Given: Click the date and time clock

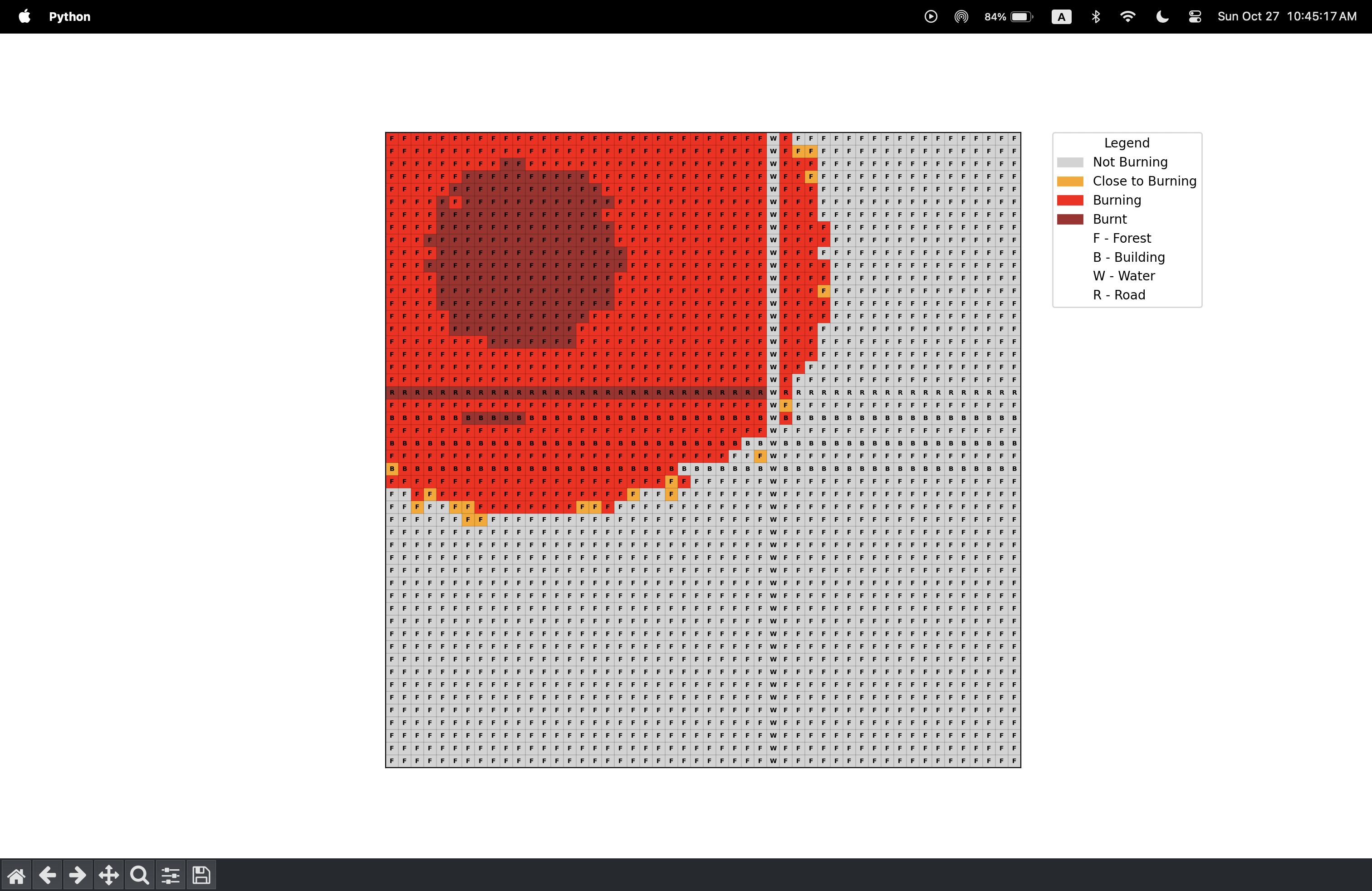Looking at the screenshot, I should tap(1287, 16).
